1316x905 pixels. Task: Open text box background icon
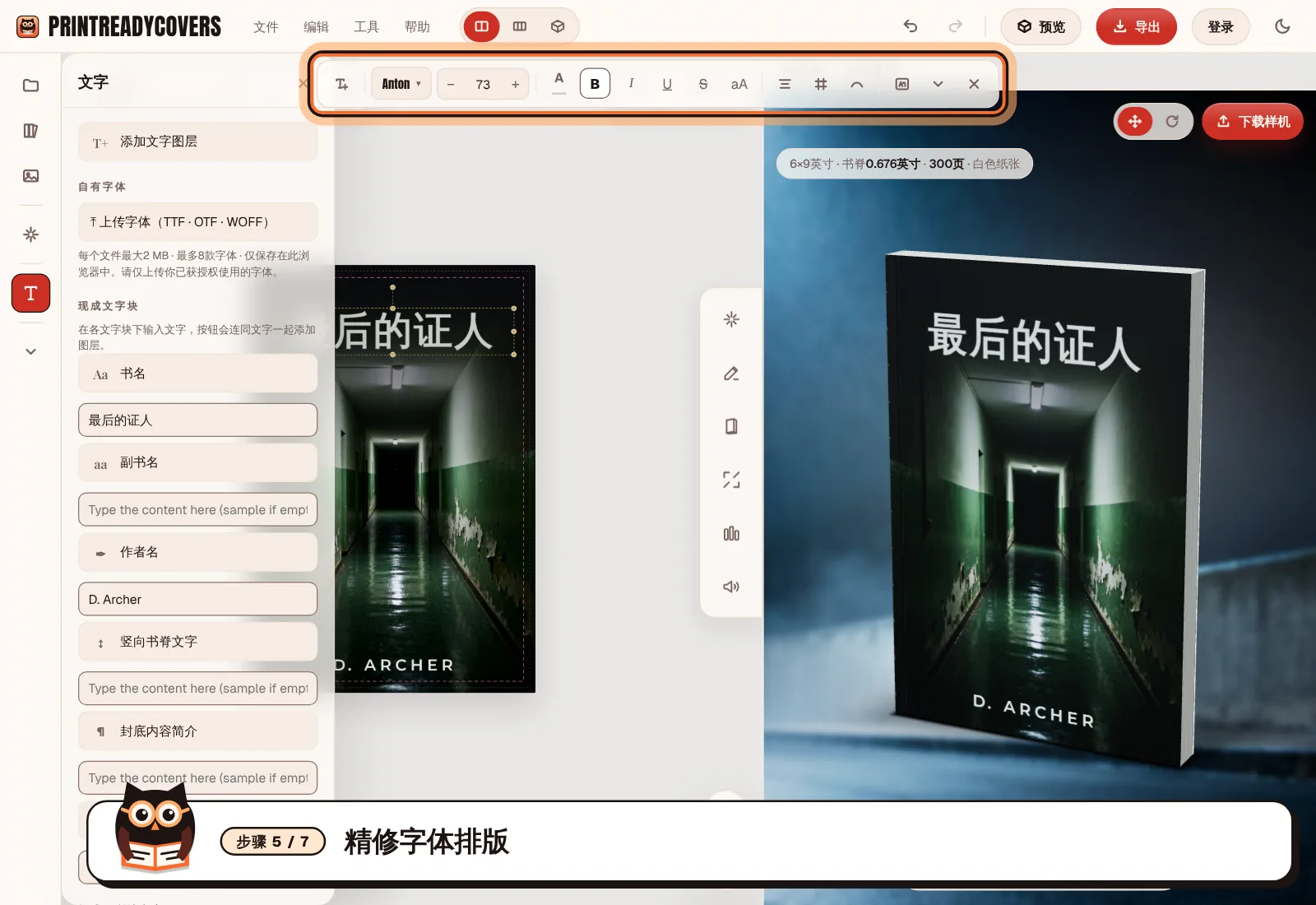(902, 84)
